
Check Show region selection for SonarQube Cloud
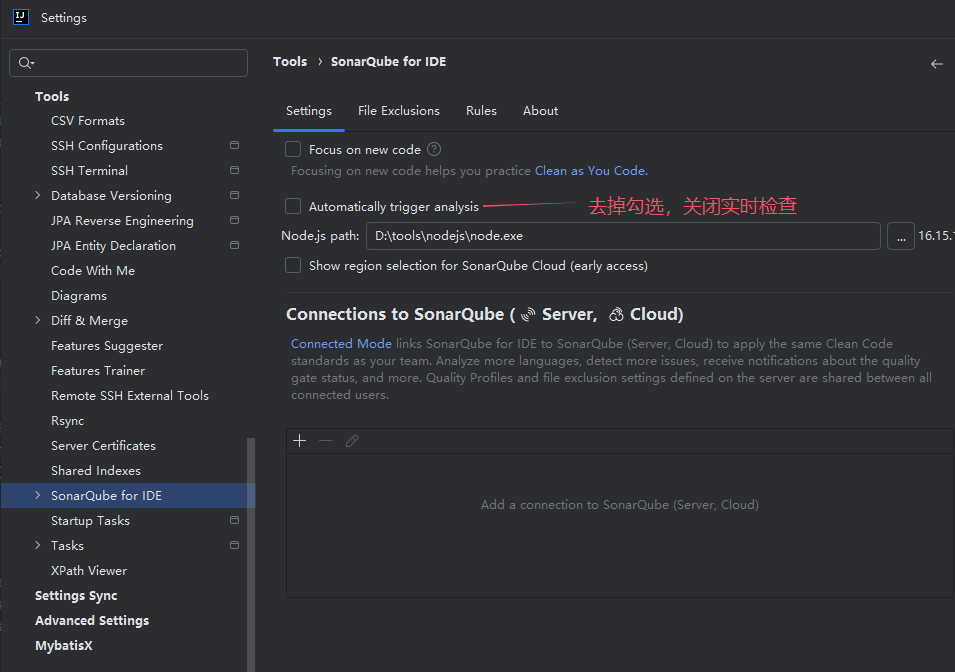[293, 265]
